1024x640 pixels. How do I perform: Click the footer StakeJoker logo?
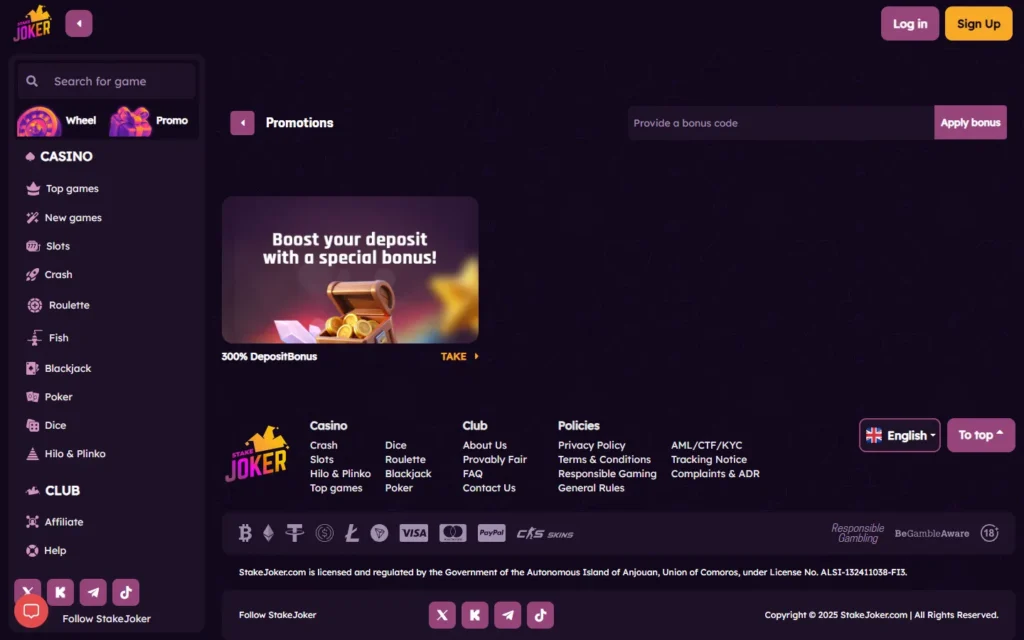257,455
